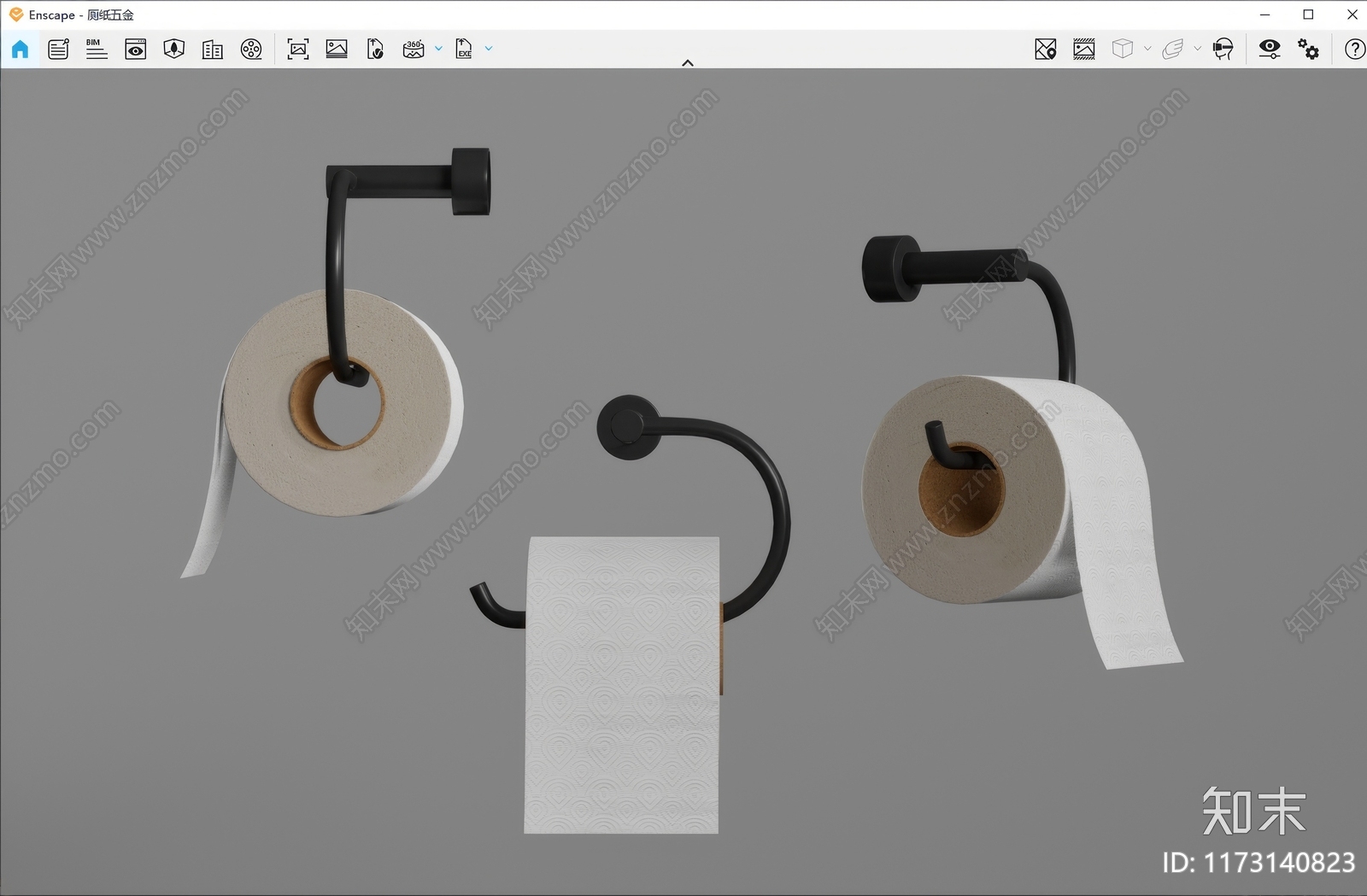Image resolution: width=1367 pixels, height=896 pixels.
Task: Close the Enscape window
Action: point(1352,15)
